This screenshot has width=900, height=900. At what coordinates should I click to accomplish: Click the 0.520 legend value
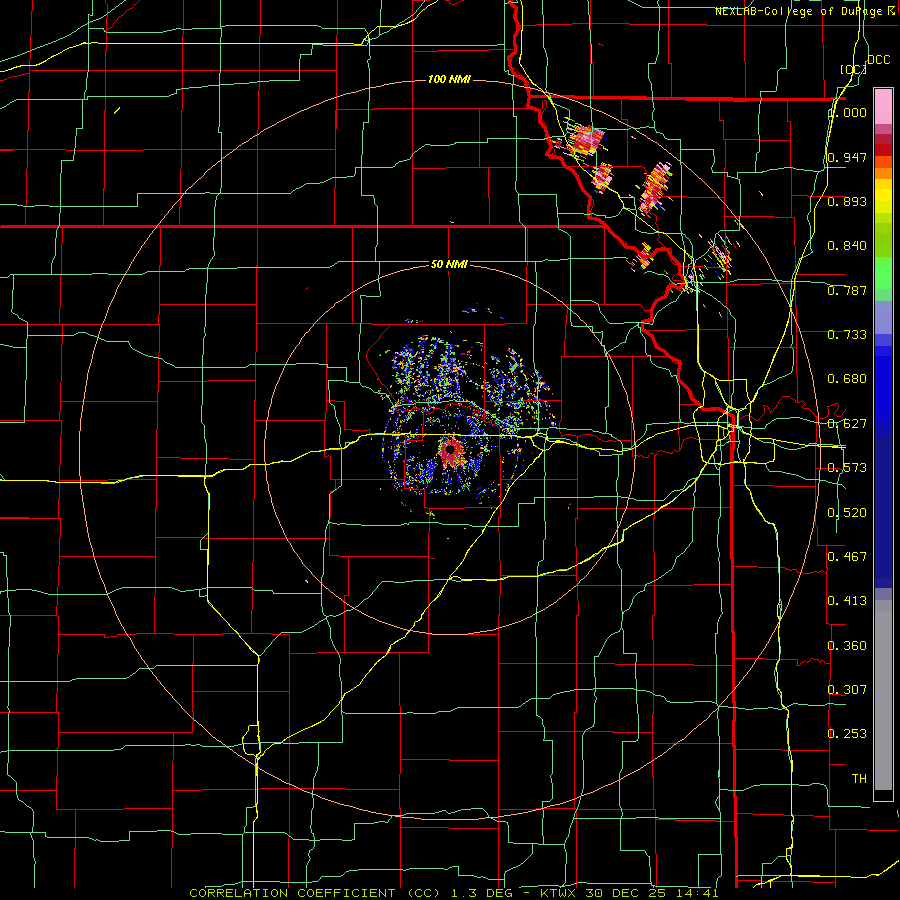pyautogui.click(x=847, y=513)
